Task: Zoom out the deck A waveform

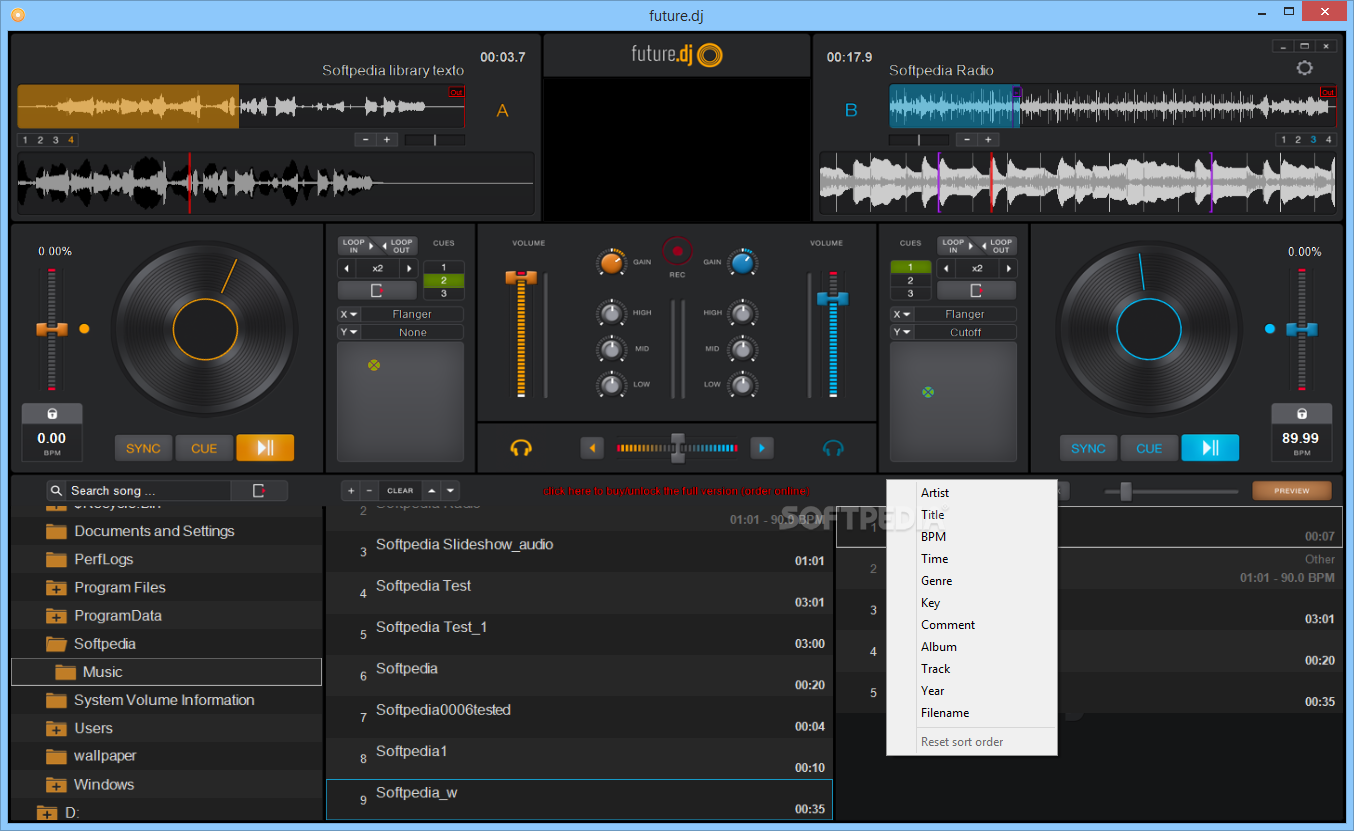Action: (366, 140)
